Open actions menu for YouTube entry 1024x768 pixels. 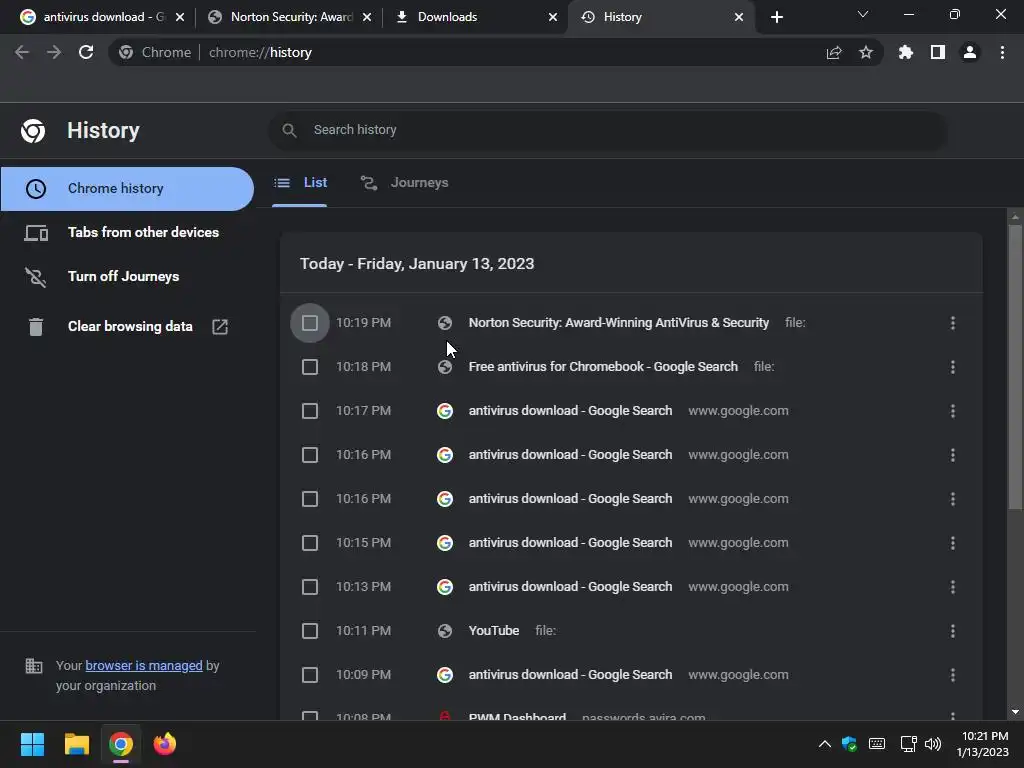point(953,631)
